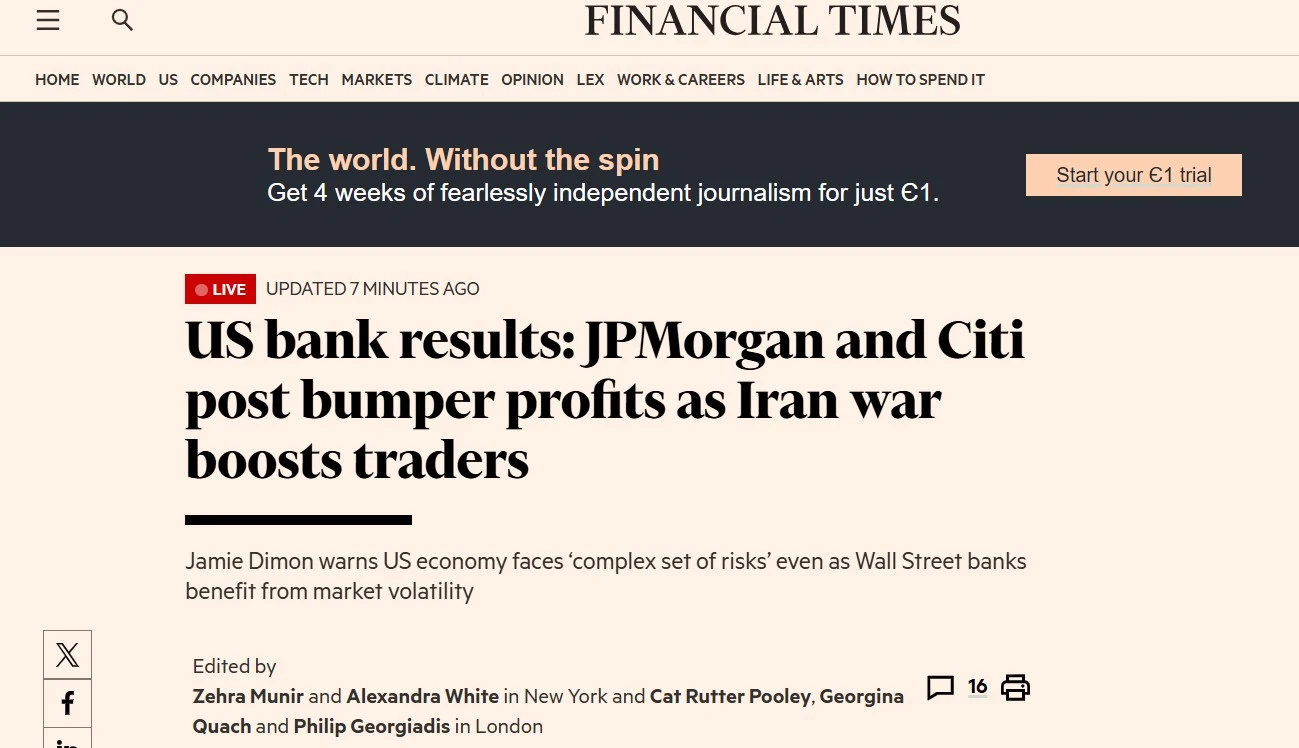Click the Start your €1 trial button

[1133, 175]
